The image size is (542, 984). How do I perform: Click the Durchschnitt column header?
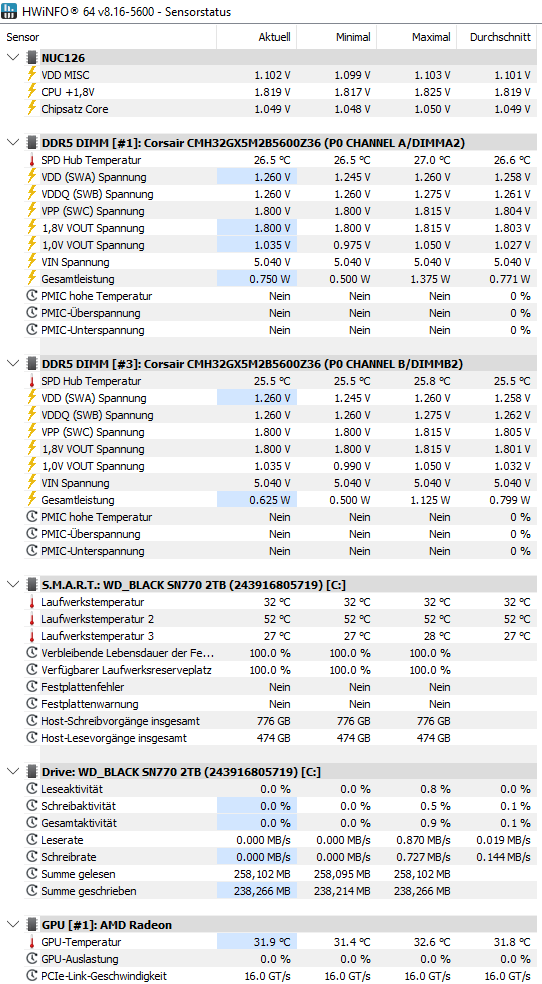498,37
